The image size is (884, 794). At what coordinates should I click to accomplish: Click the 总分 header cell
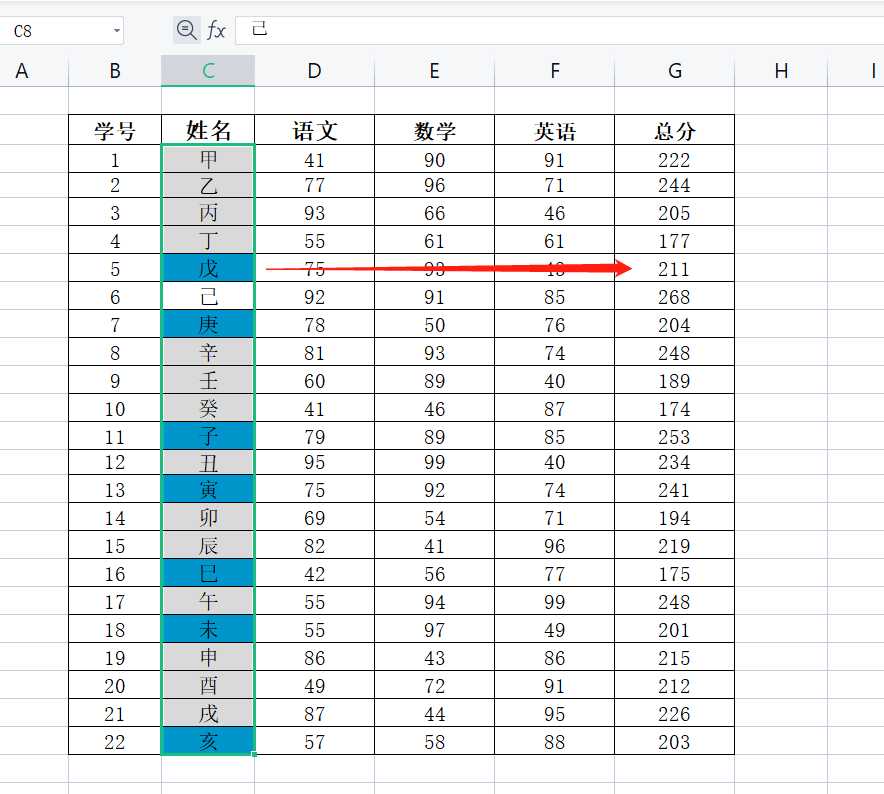coord(675,130)
